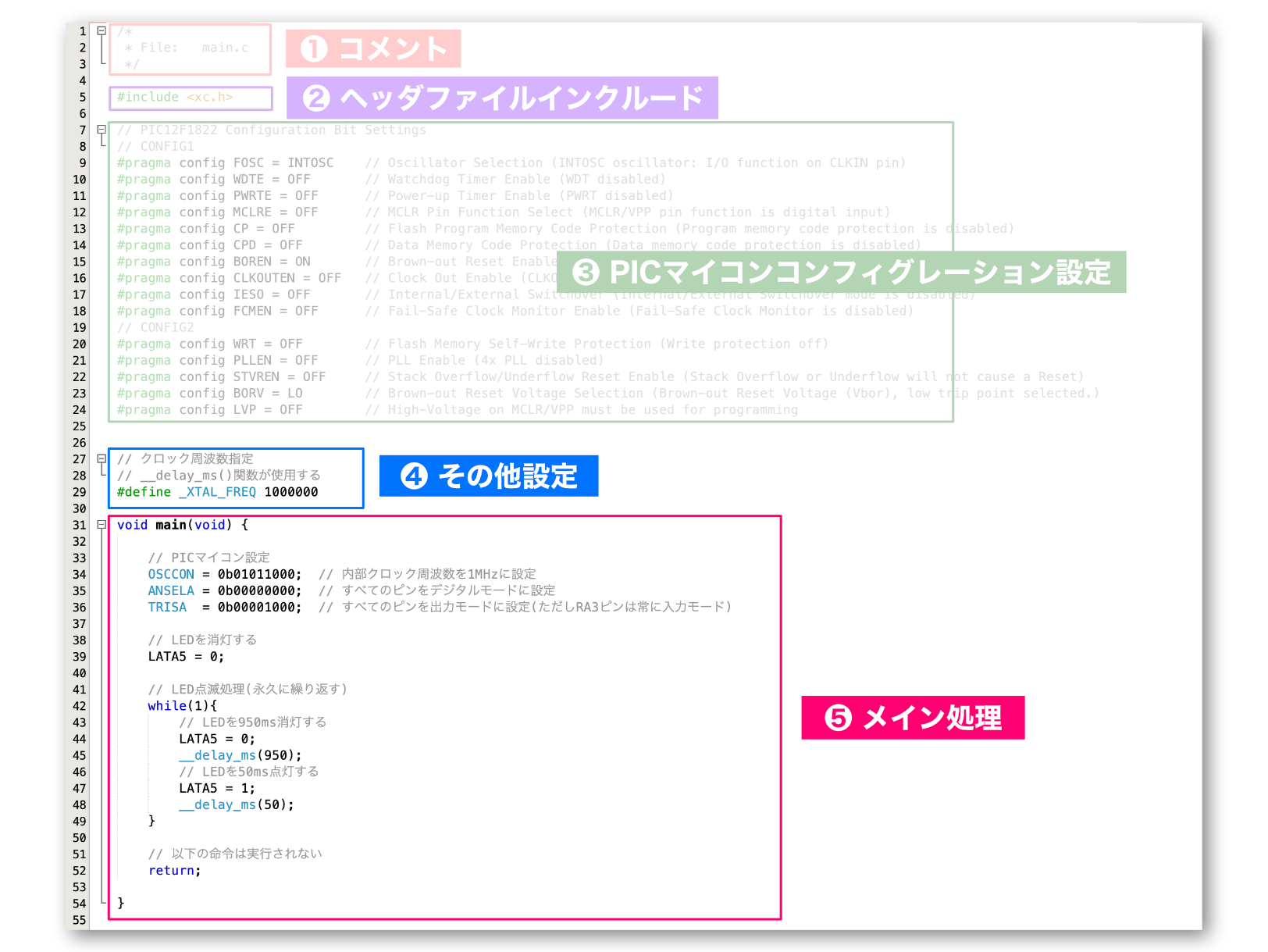This screenshot has height=952, width=1268.
Task: Click the '#define _XTAL_FREQ 1000000' line
Action: click(217, 491)
